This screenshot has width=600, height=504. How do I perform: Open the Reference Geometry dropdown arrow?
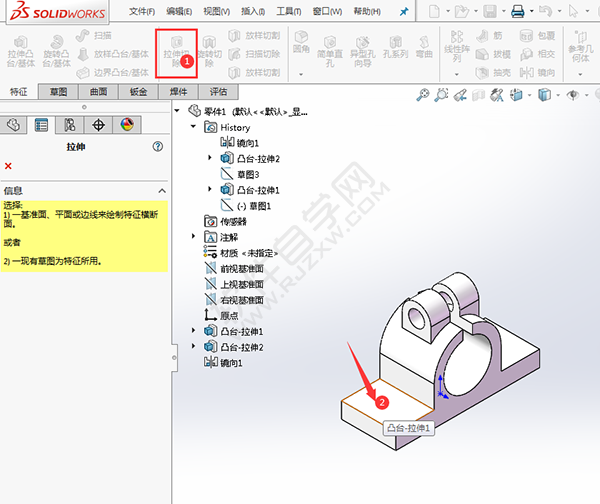(x=580, y=74)
